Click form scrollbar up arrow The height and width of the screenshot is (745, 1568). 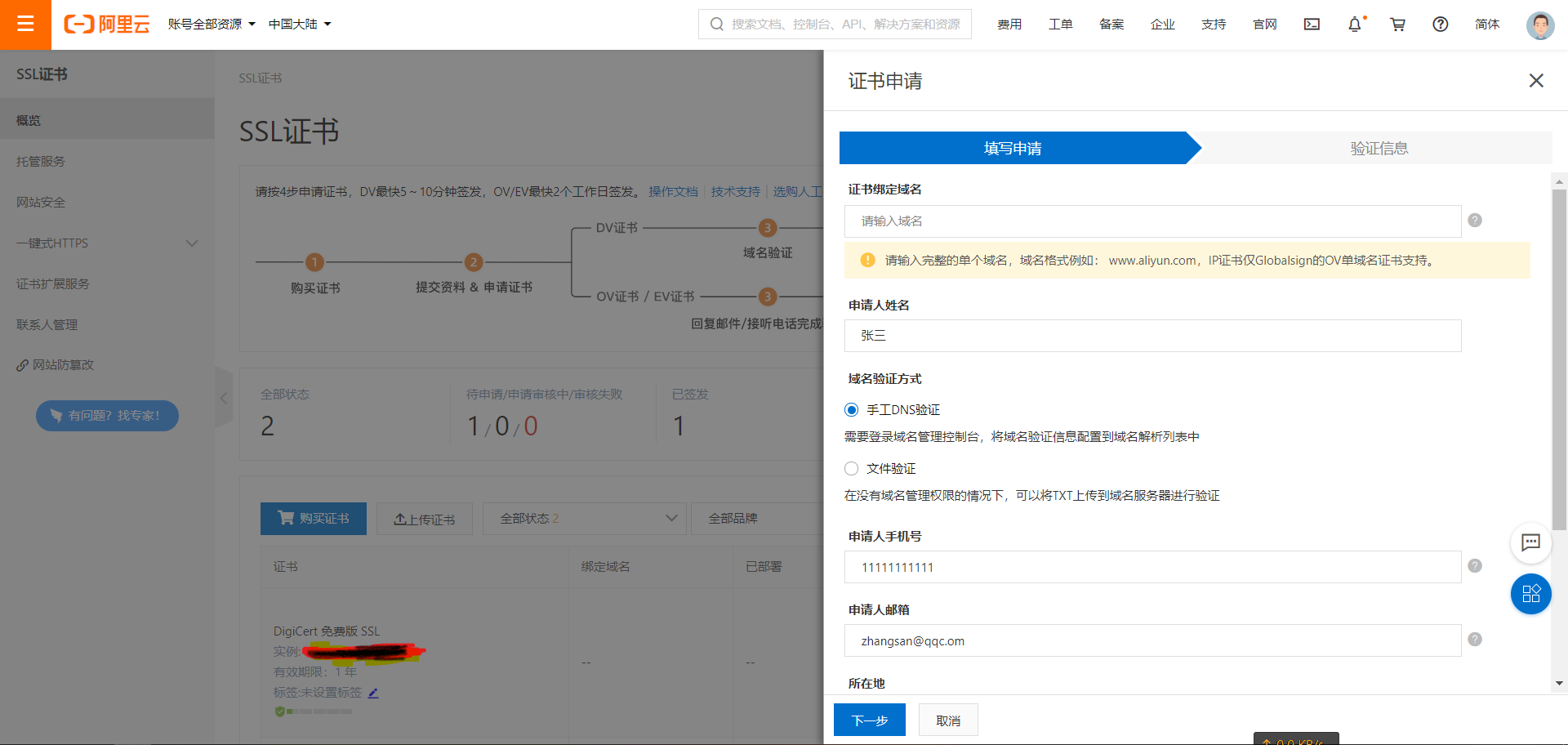1559,181
